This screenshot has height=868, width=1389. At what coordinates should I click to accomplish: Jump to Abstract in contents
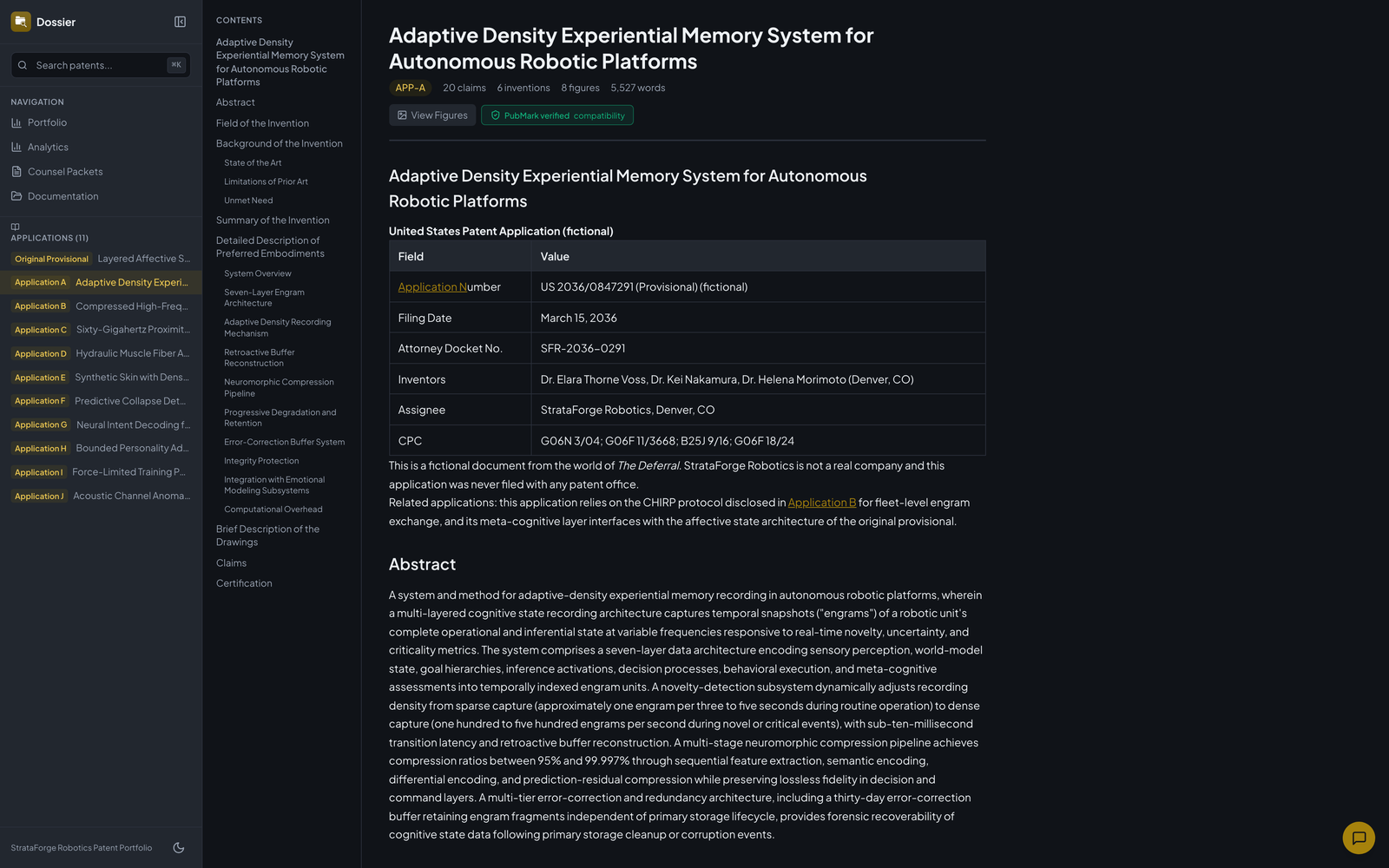tap(235, 102)
